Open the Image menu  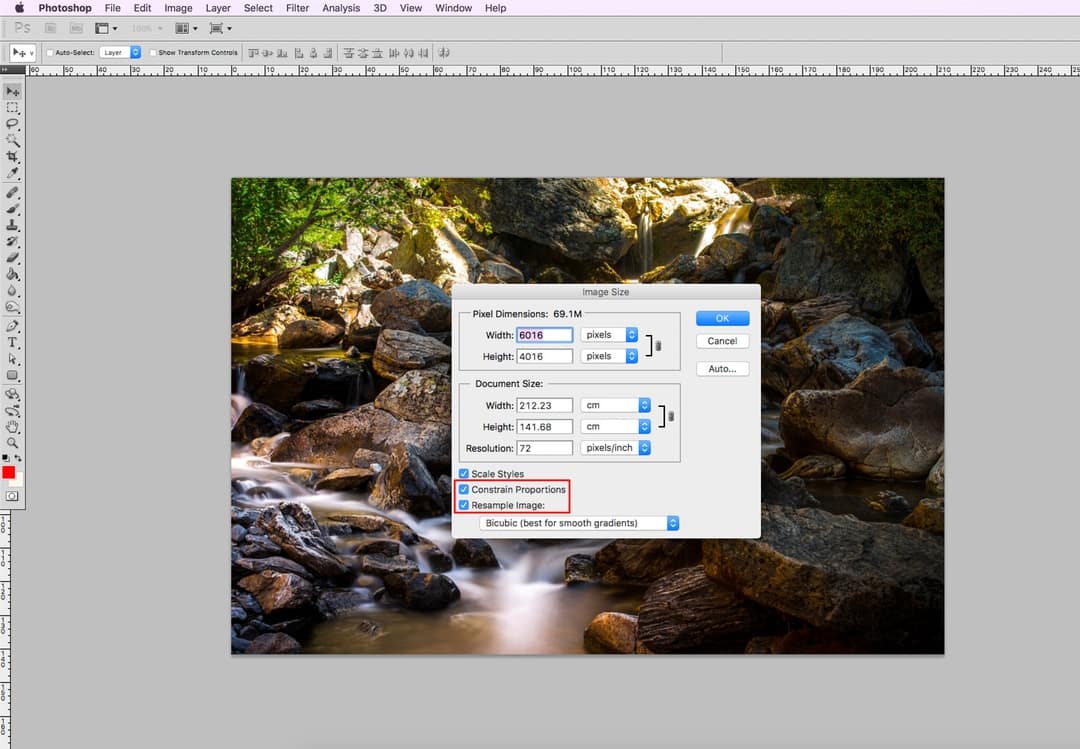pos(178,8)
